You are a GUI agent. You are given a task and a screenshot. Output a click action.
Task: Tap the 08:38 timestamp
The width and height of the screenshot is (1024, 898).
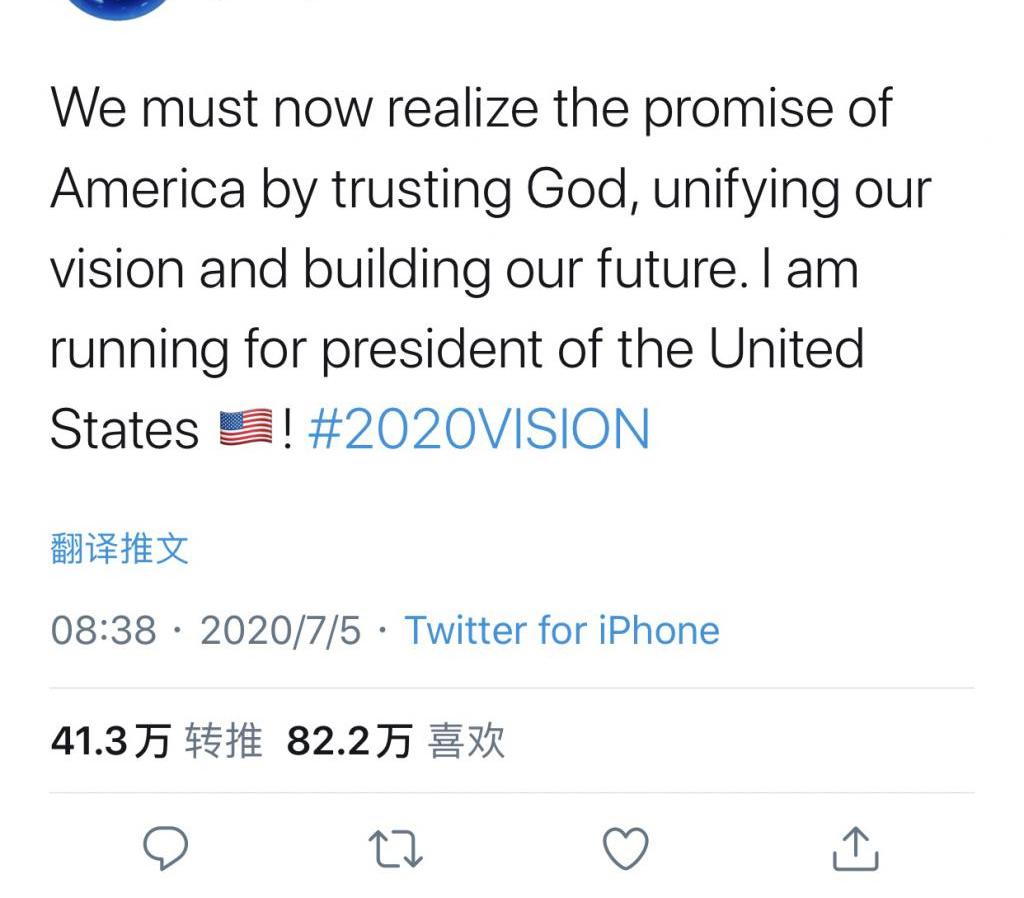point(104,631)
